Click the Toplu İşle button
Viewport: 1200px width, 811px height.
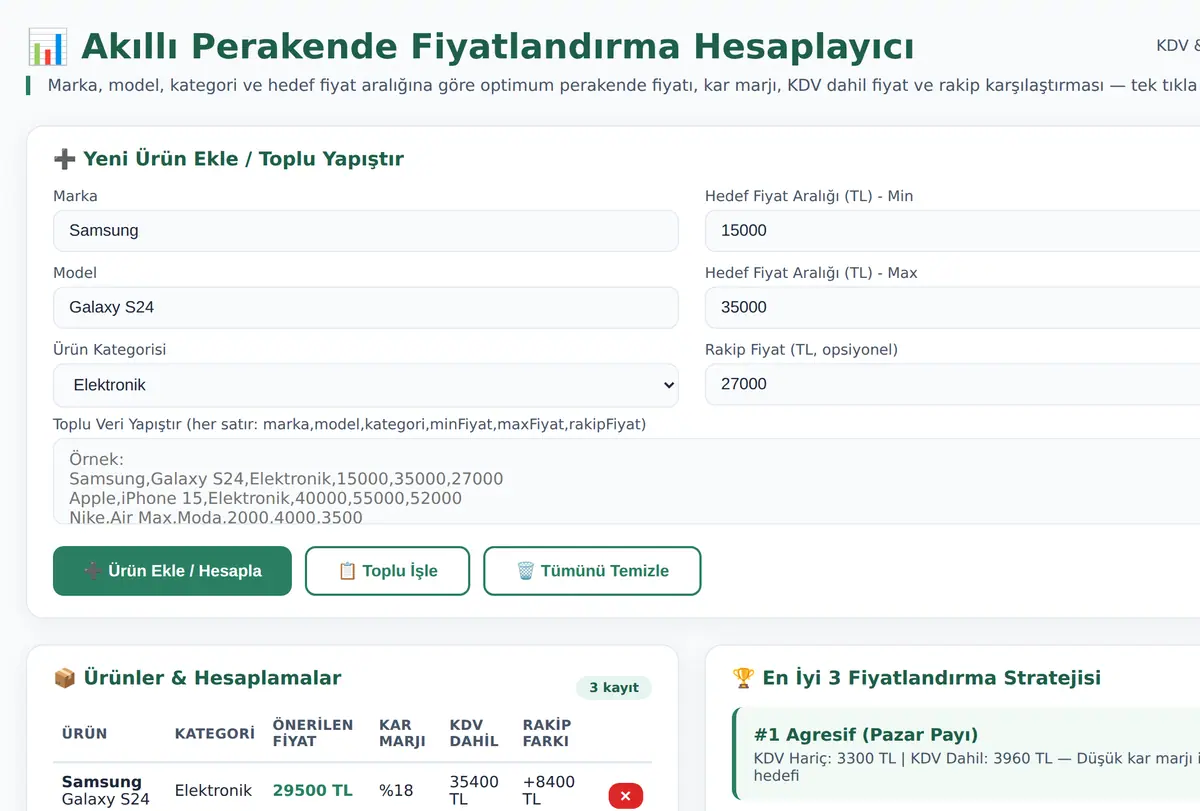point(387,571)
